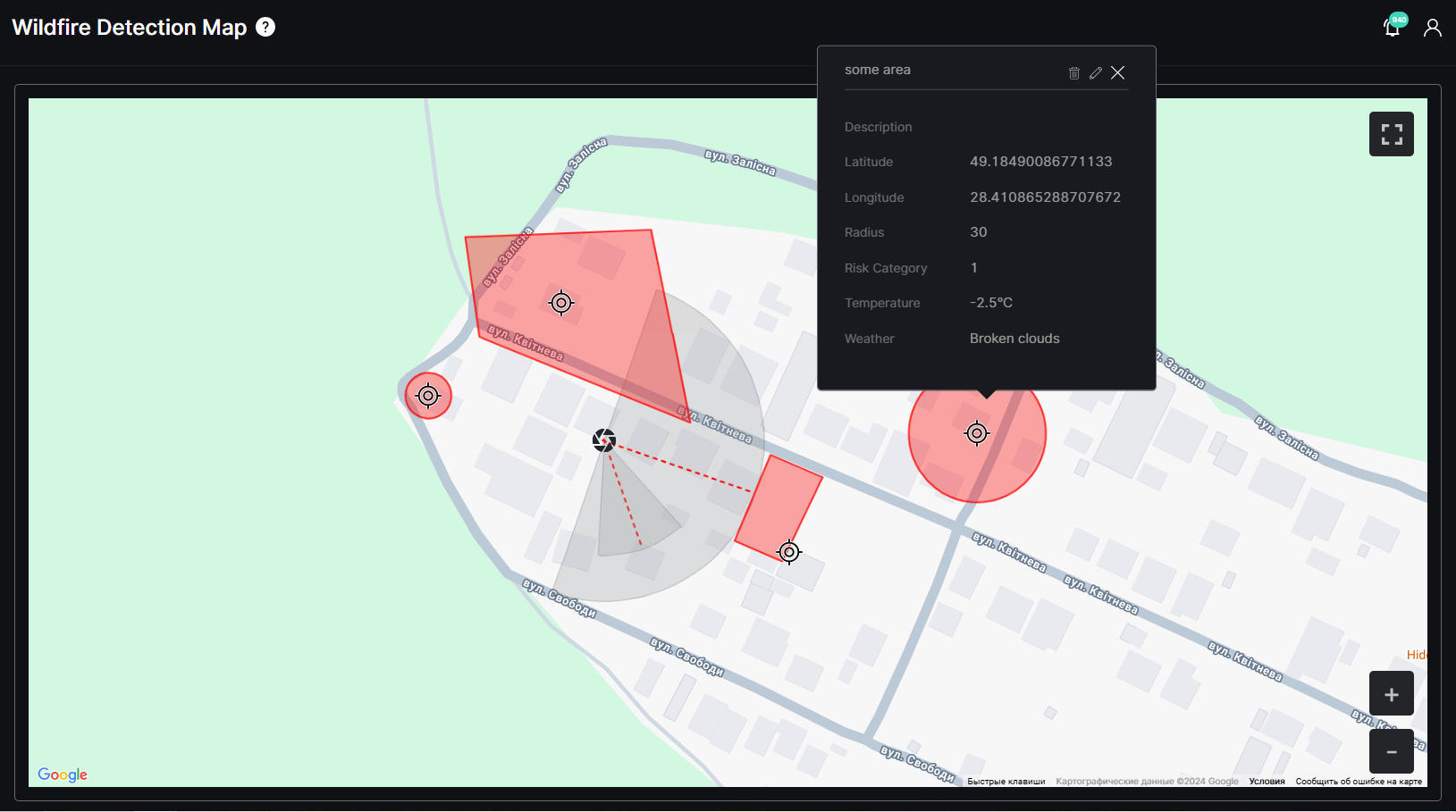Click longitude value 28.410865288707672
Screen dimensions: 1456x812
(1045, 197)
